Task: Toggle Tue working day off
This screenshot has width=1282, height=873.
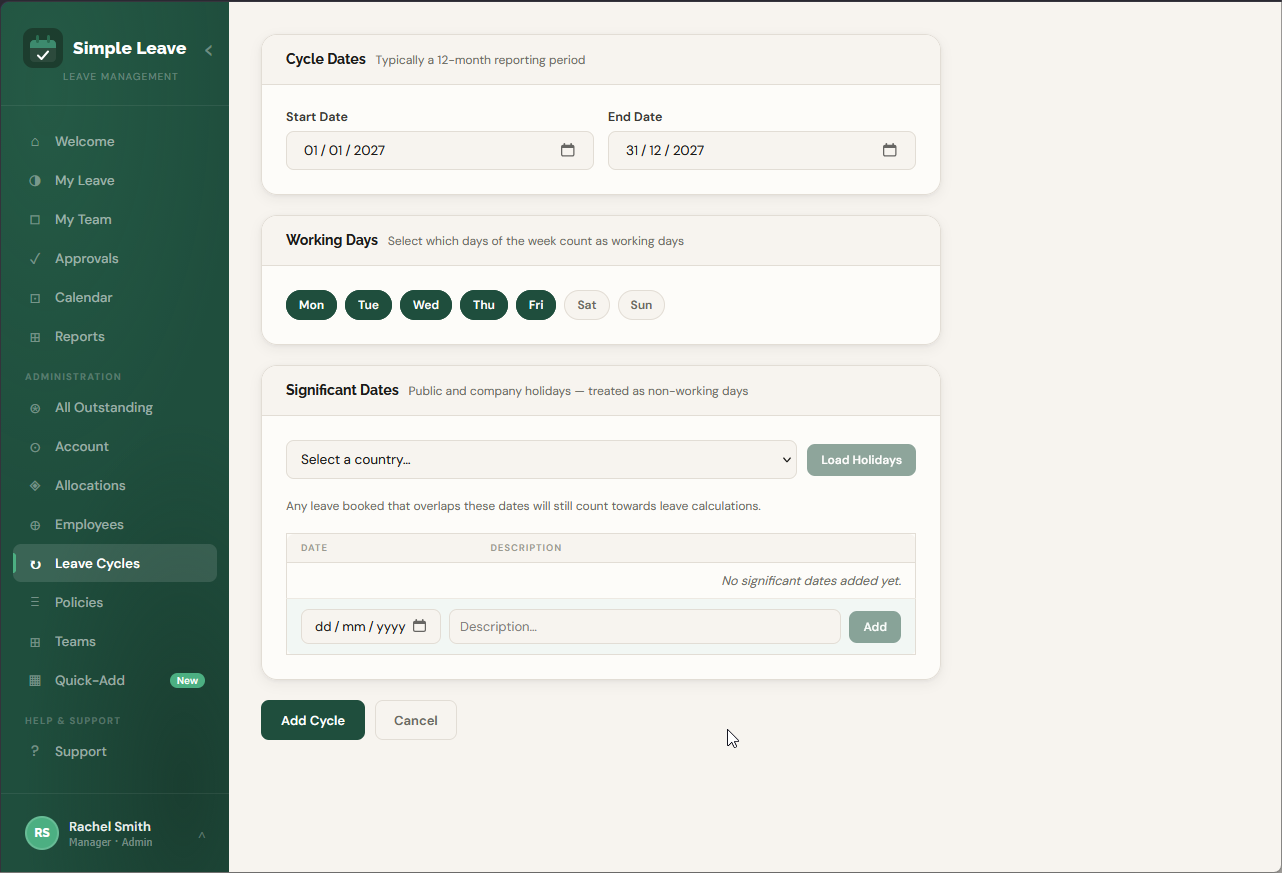Action: pyautogui.click(x=368, y=305)
